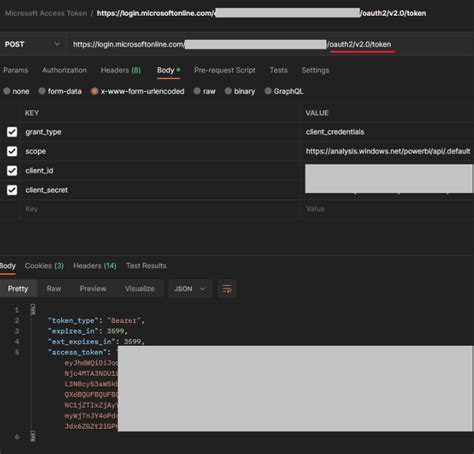Screen dimensions: 474x454
Task: Select the Raw response view
Action: 54,289
